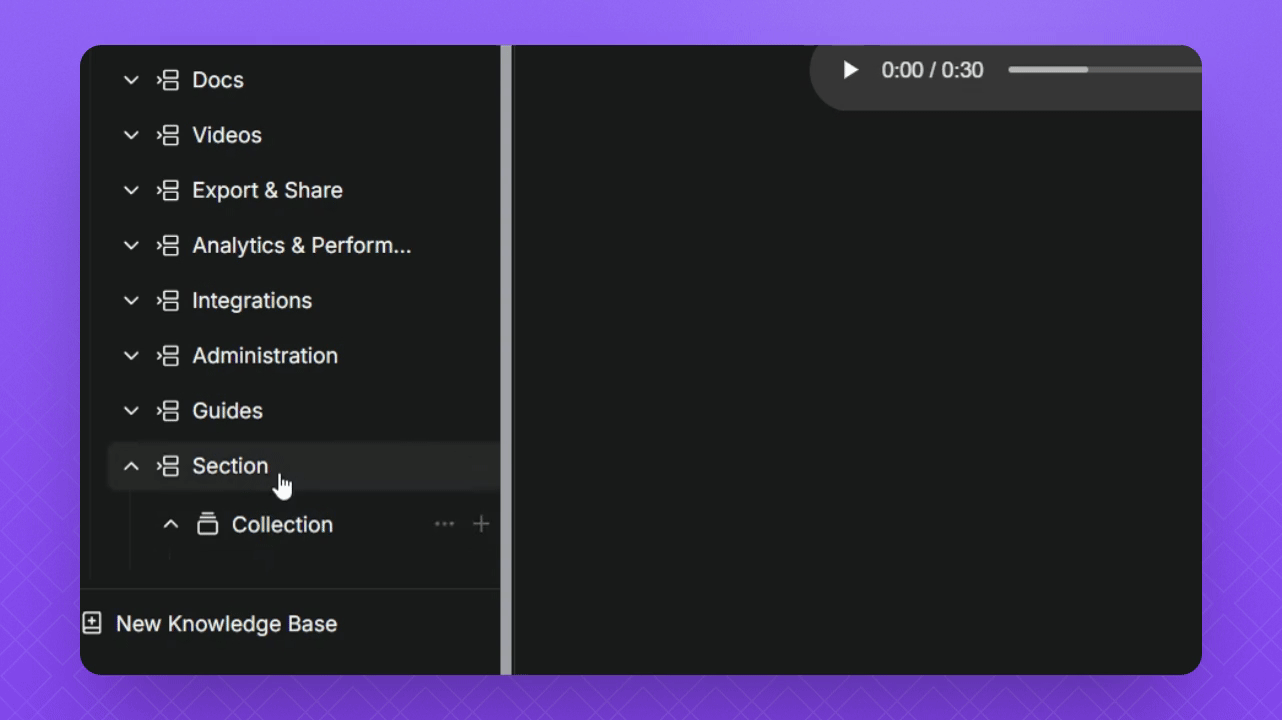
Task: Click the New Knowledge Base button
Action: 226,623
